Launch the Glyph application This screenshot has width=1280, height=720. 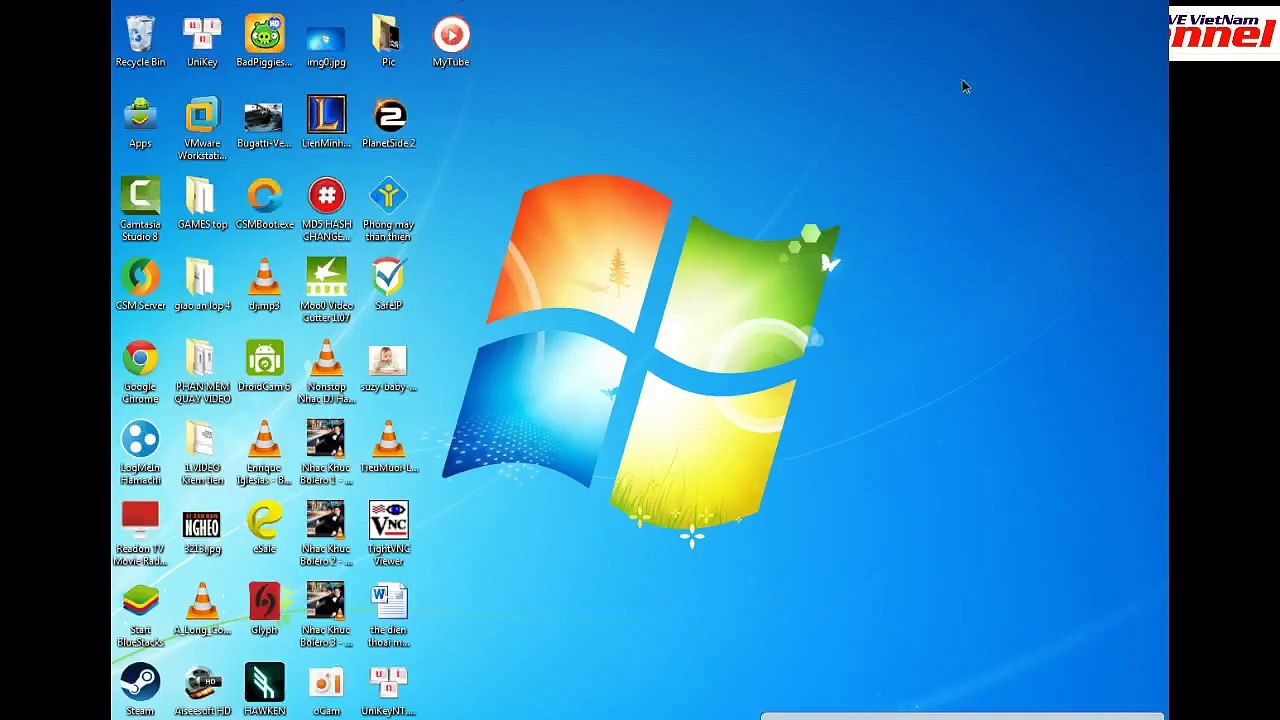pos(264,608)
